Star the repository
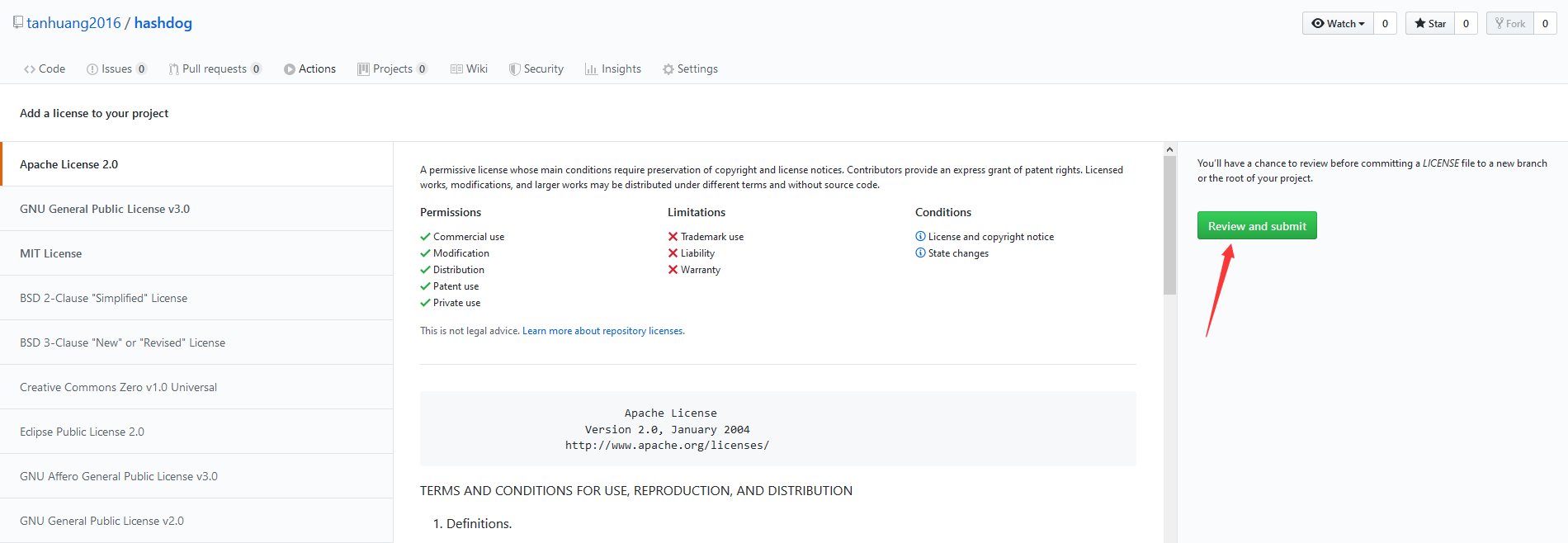This screenshot has width=1568, height=543. tap(1430, 23)
